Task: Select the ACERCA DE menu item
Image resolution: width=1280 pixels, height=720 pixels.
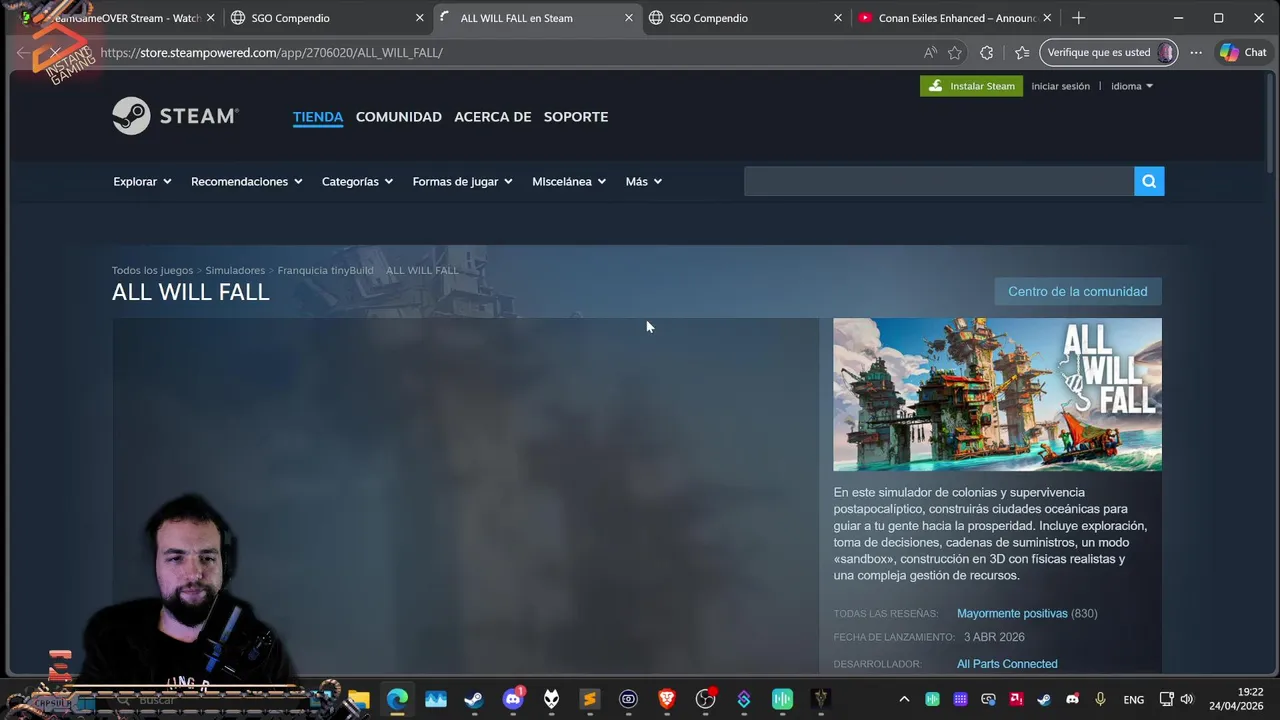Action: (x=493, y=117)
